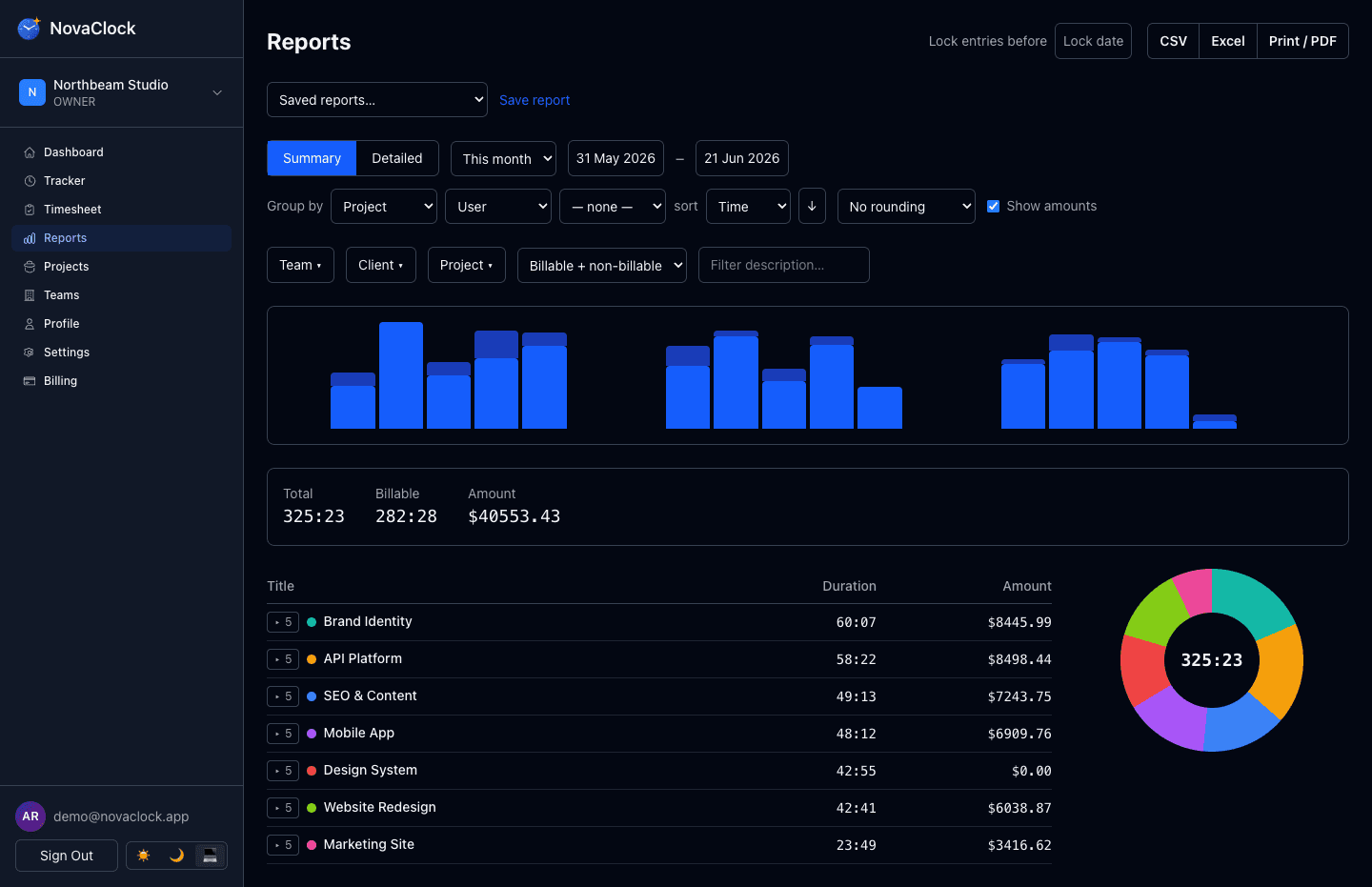Image resolution: width=1372 pixels, height=887 pixels.
Task: Click the teal Brand Identity color dot
Action: pos(312,622)
